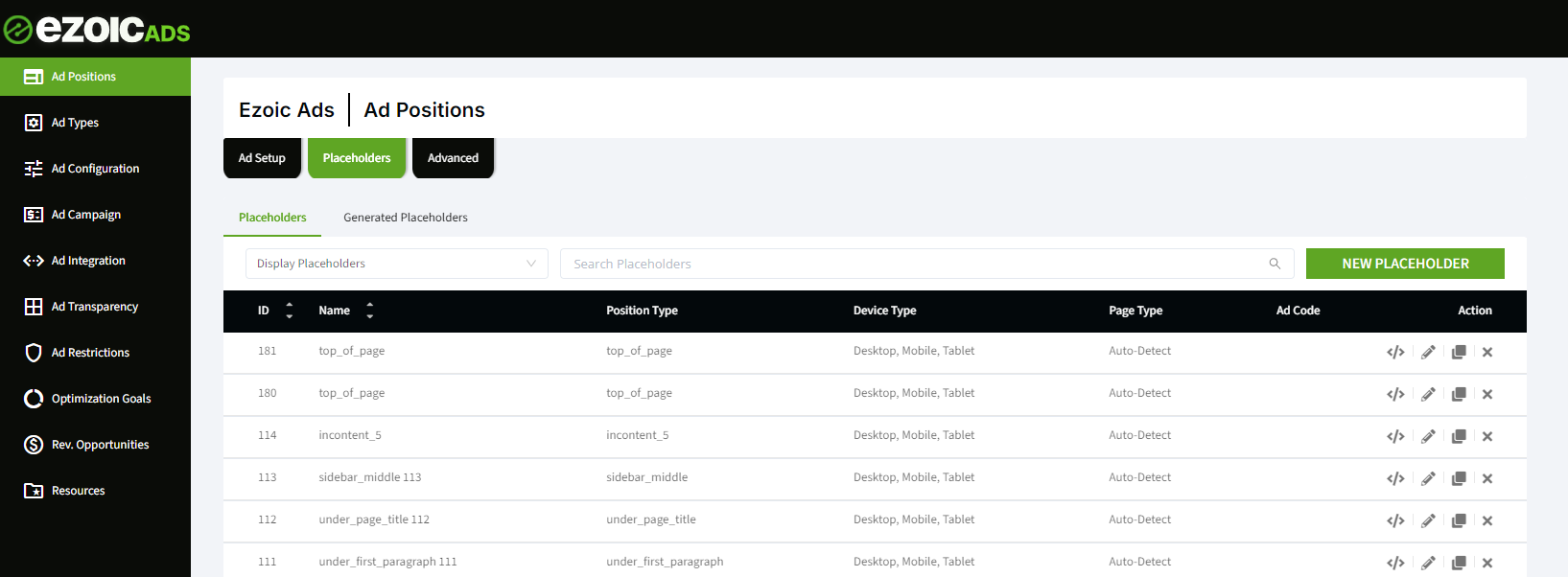Viewport: 1568px width, 577px height.
Task: Click the search magnifier icon
Action: [x=1275, y=264]
